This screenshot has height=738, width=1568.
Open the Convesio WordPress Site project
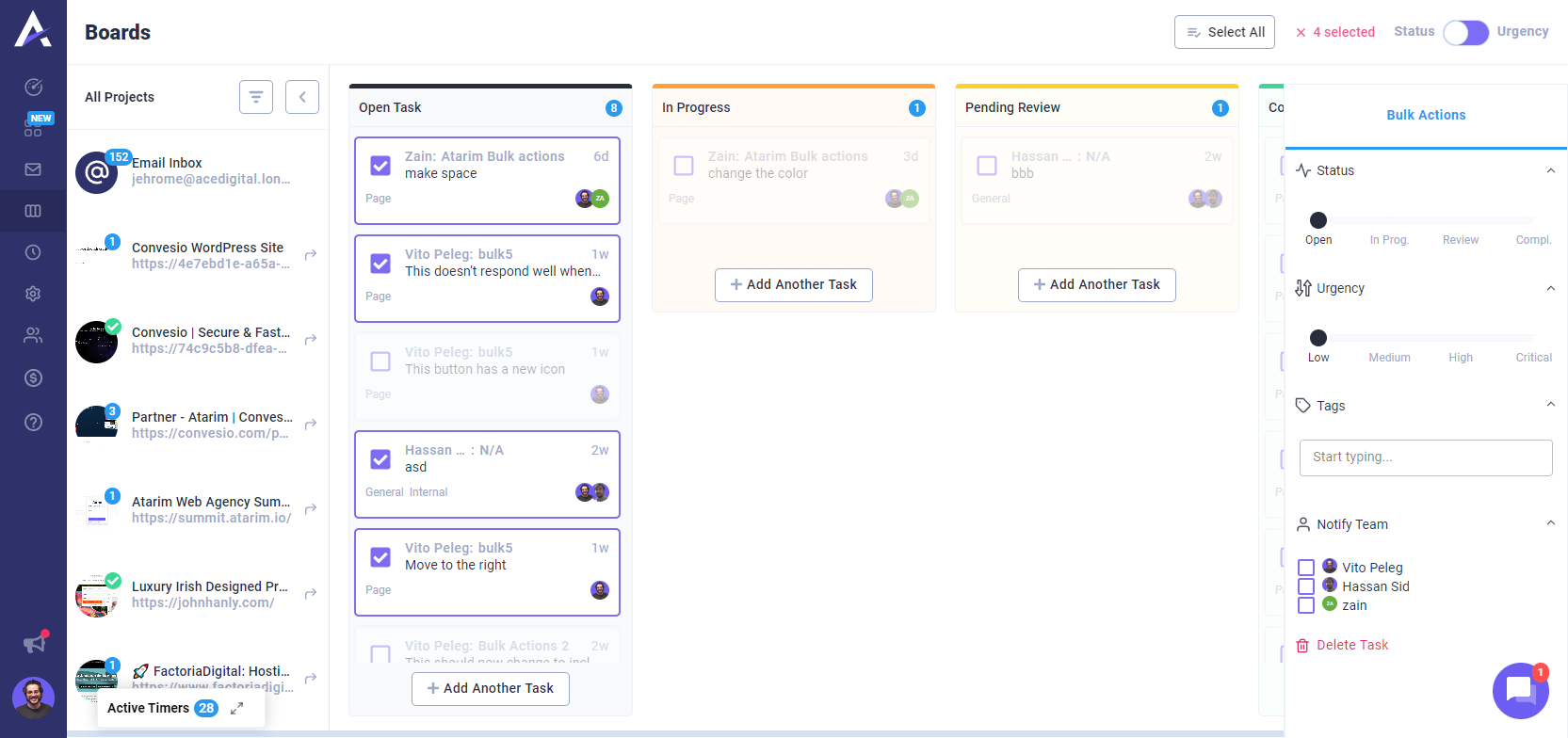tap(211, 255)
